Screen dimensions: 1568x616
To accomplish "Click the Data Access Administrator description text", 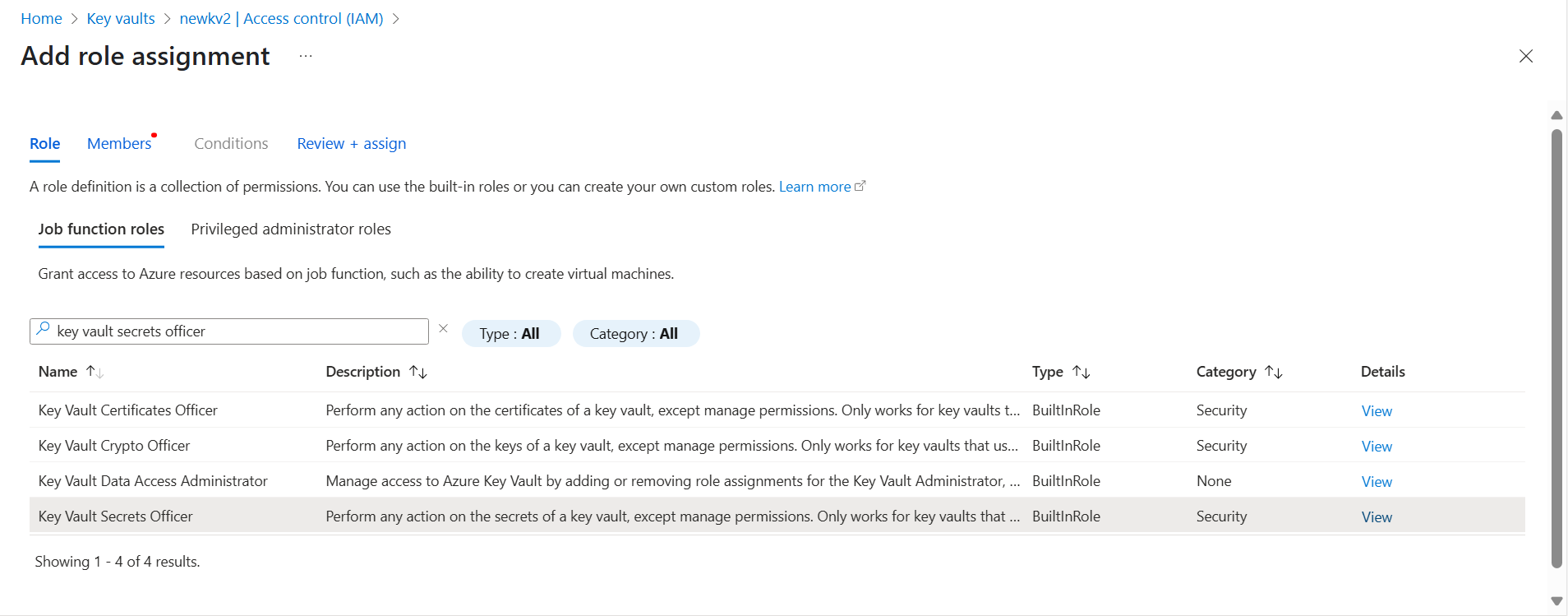I will coord(672,480).
